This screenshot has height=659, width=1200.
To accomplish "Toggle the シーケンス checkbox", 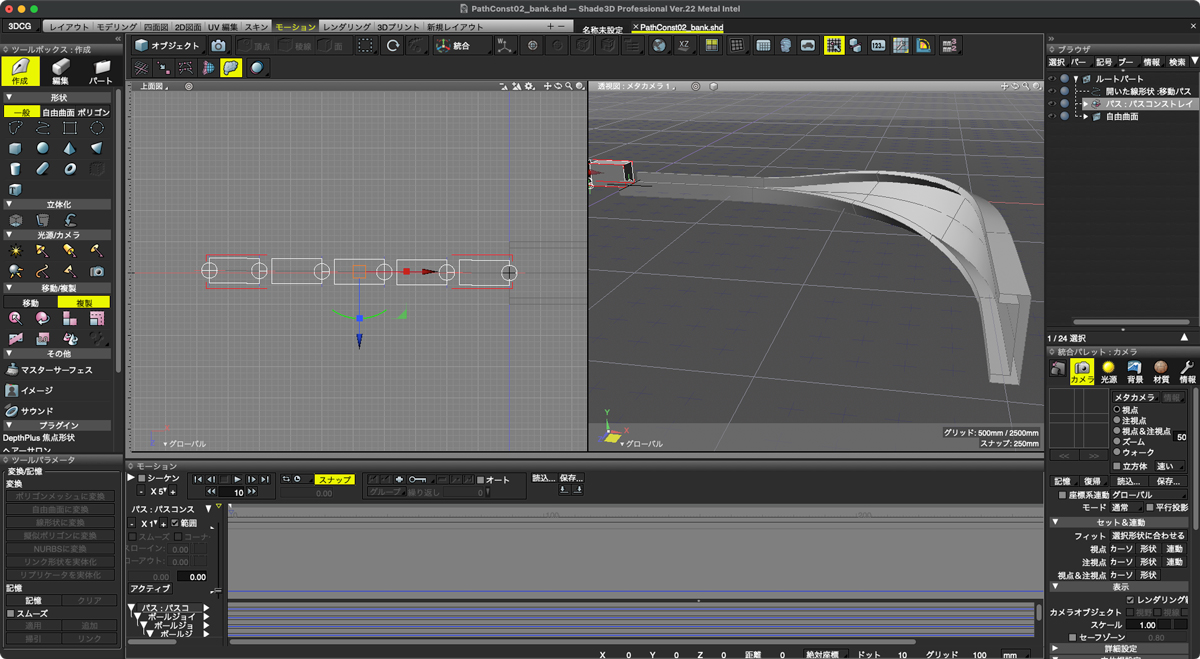I will click(143, 479).
